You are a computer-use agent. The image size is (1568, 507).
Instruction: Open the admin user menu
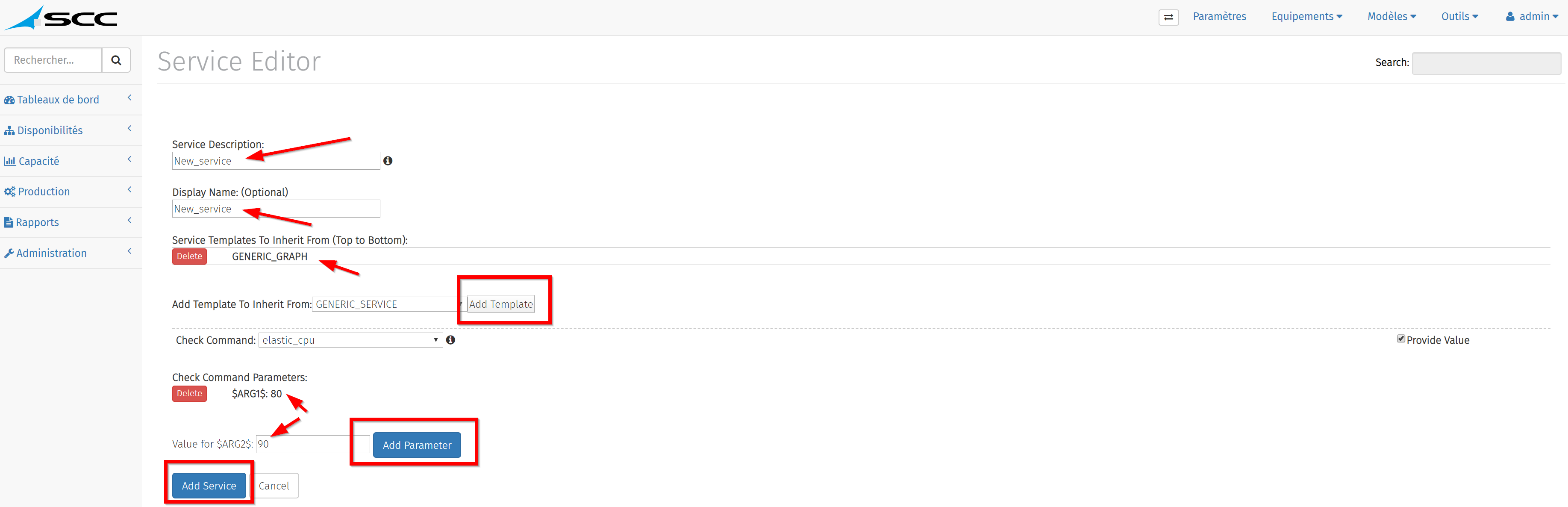[1532, 16]
